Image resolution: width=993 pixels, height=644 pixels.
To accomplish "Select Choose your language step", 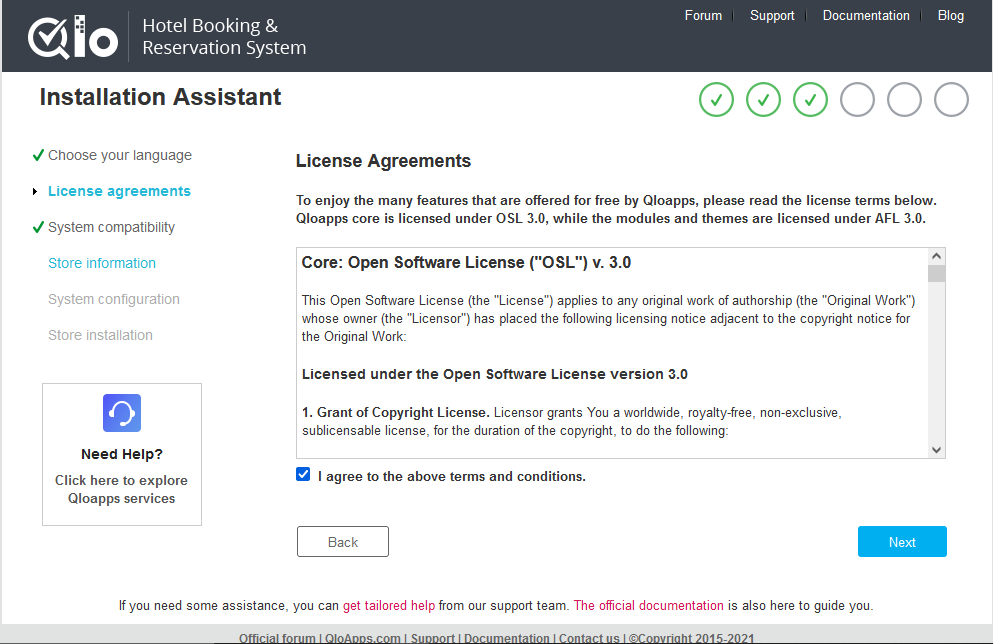I will (x=119, y=155).
